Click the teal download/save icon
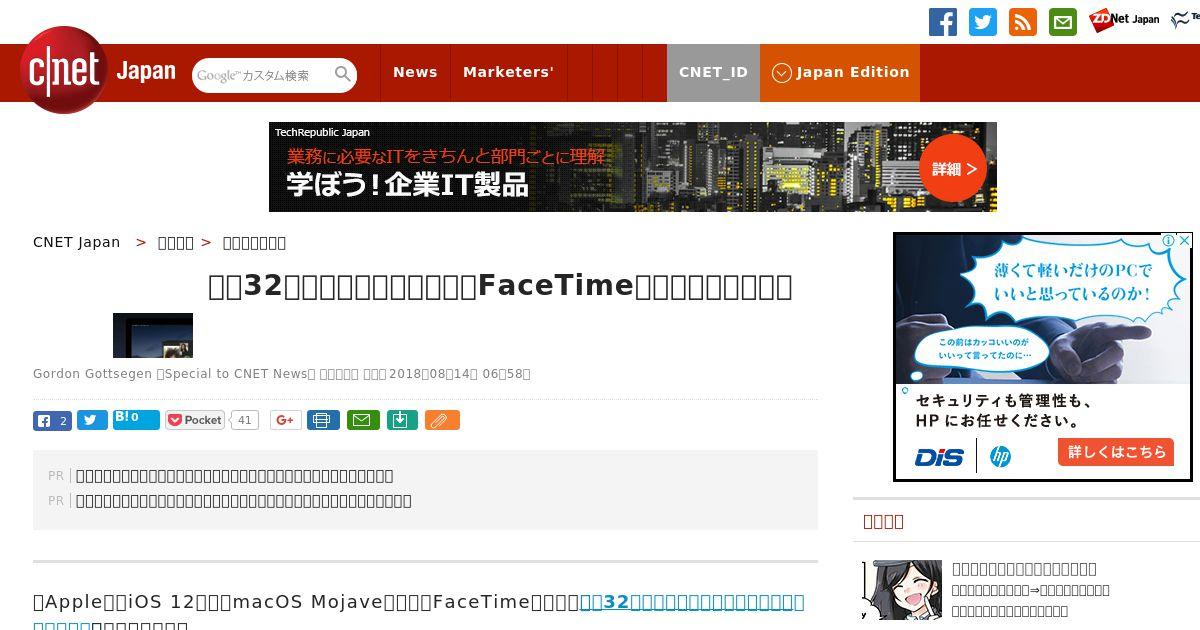Viewport: 1200px width, 630px height. (401, 421)
